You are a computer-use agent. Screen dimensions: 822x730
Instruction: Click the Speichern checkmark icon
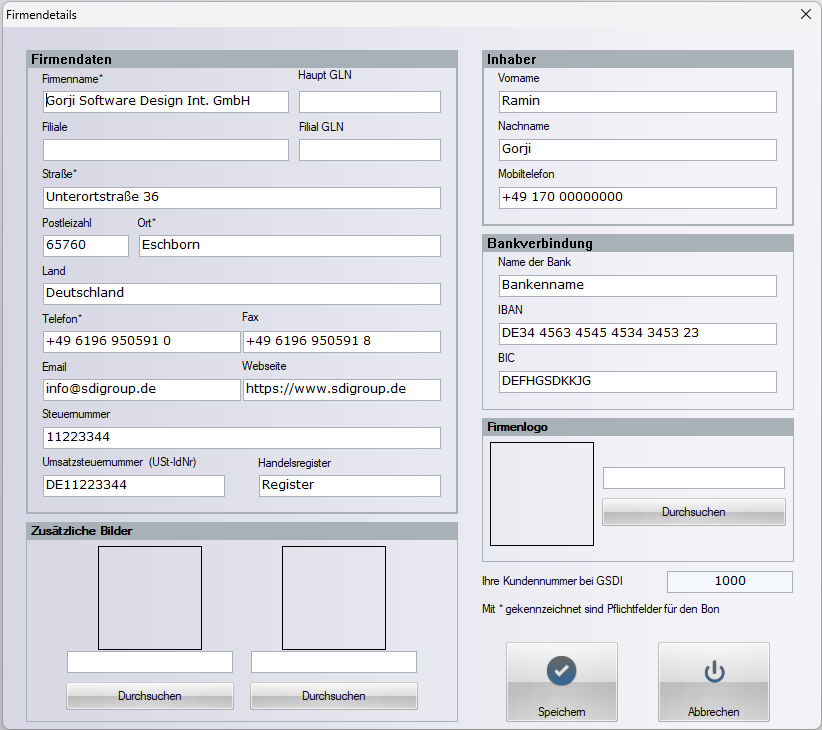pyautogui.click(x=561, y=670)
